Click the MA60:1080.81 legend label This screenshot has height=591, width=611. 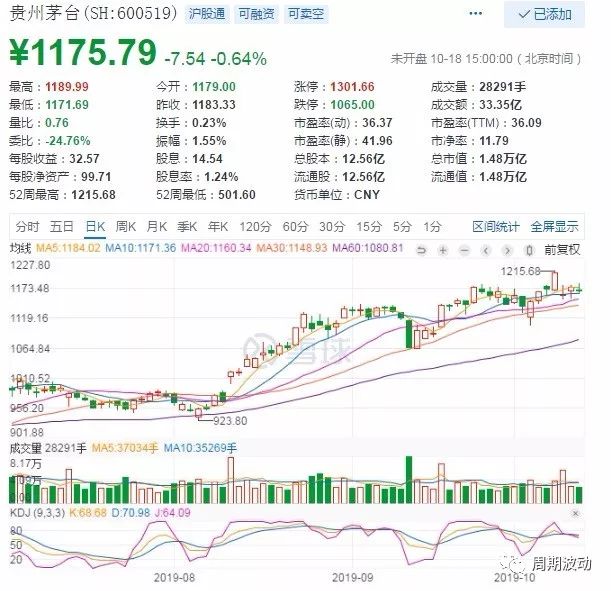pyautogui.click(x=367, y=248)
